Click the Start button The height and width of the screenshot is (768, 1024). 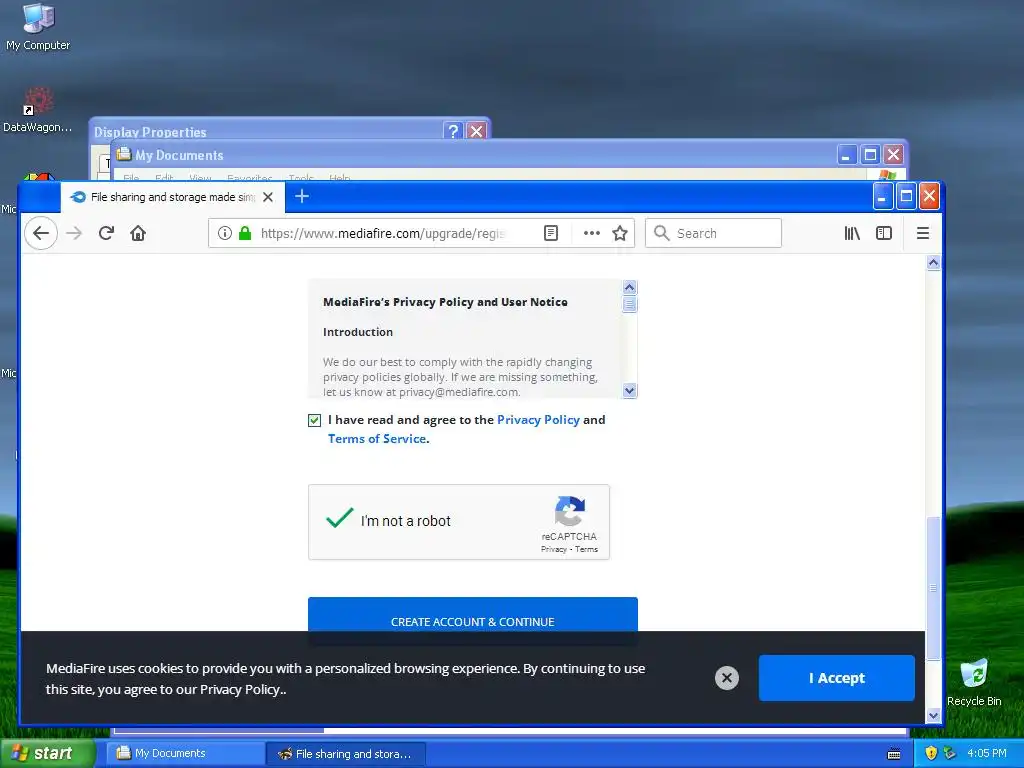(x=46, y=753)
